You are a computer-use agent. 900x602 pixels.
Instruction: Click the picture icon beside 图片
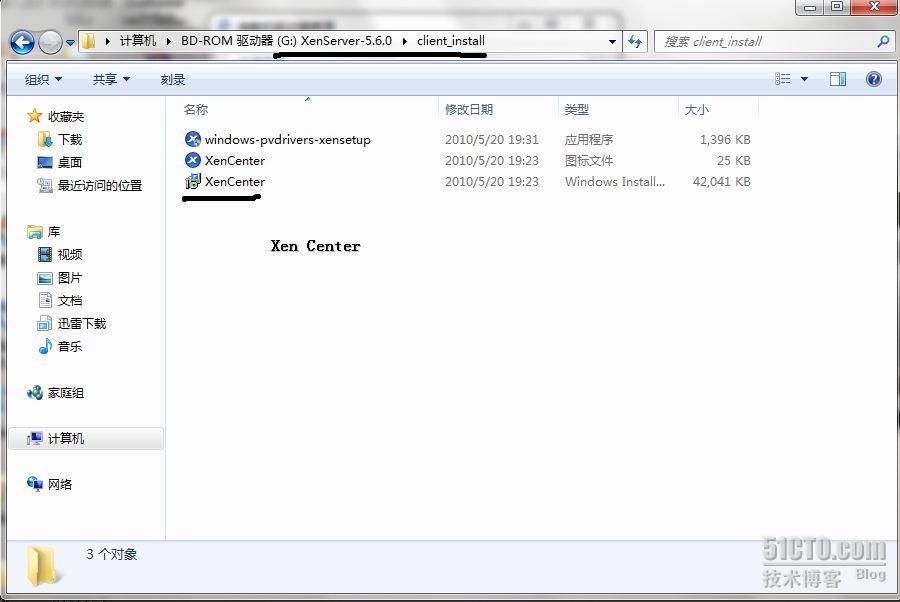coord(45,278)
